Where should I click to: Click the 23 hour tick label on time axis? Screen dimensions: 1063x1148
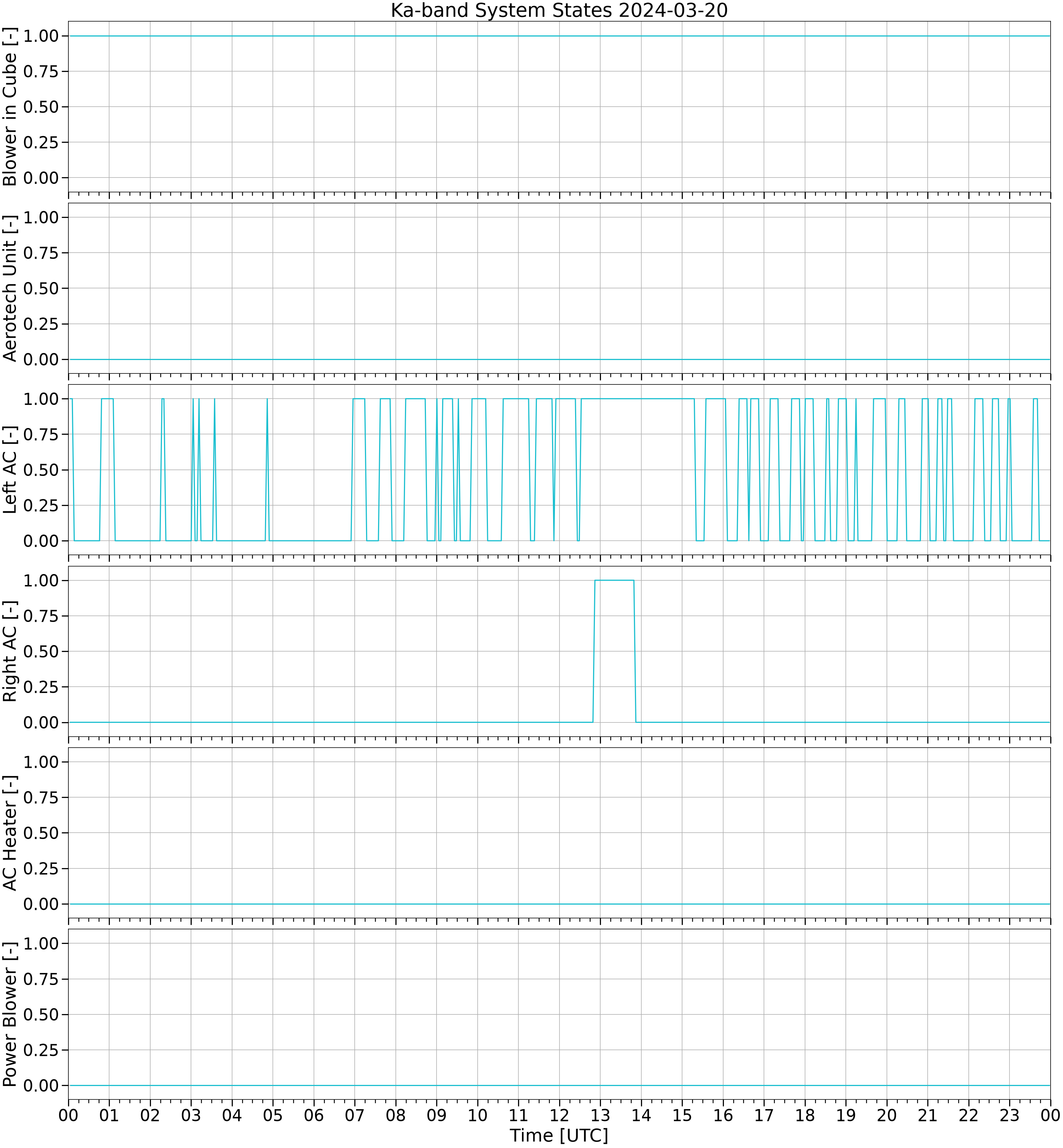(x=1009, y=1115)
